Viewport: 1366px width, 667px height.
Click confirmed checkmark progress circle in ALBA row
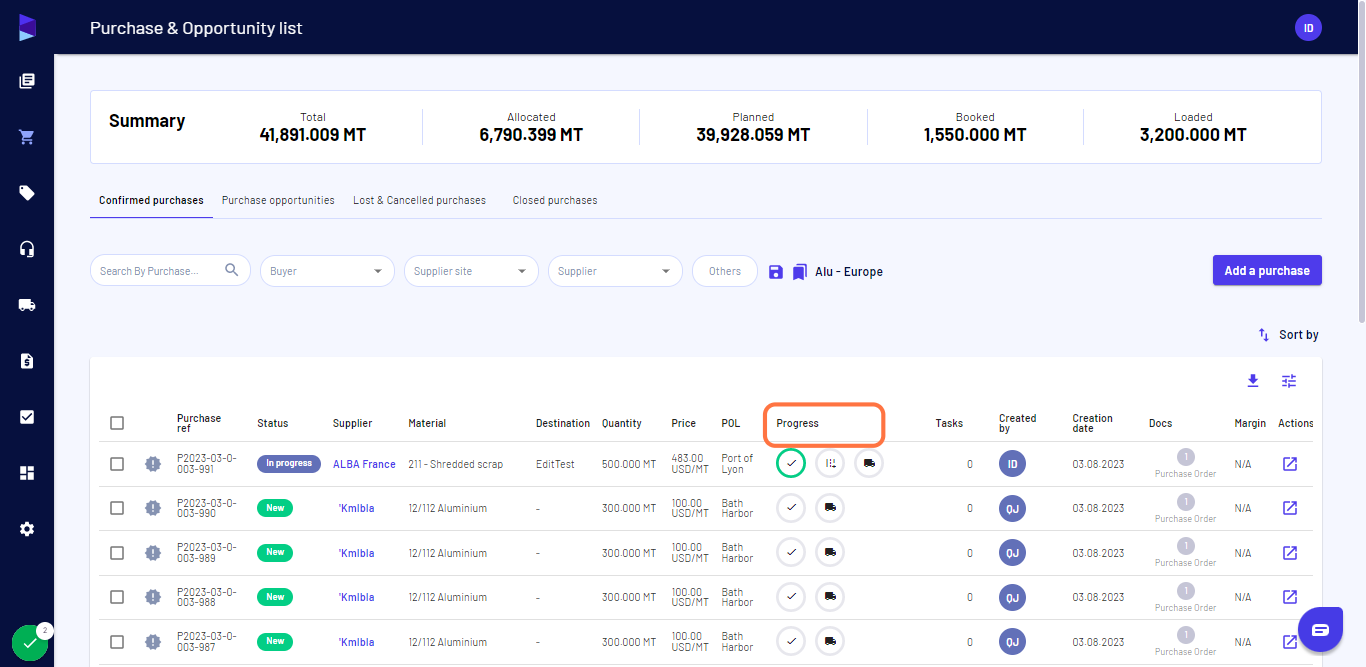(x=791, y=463)
